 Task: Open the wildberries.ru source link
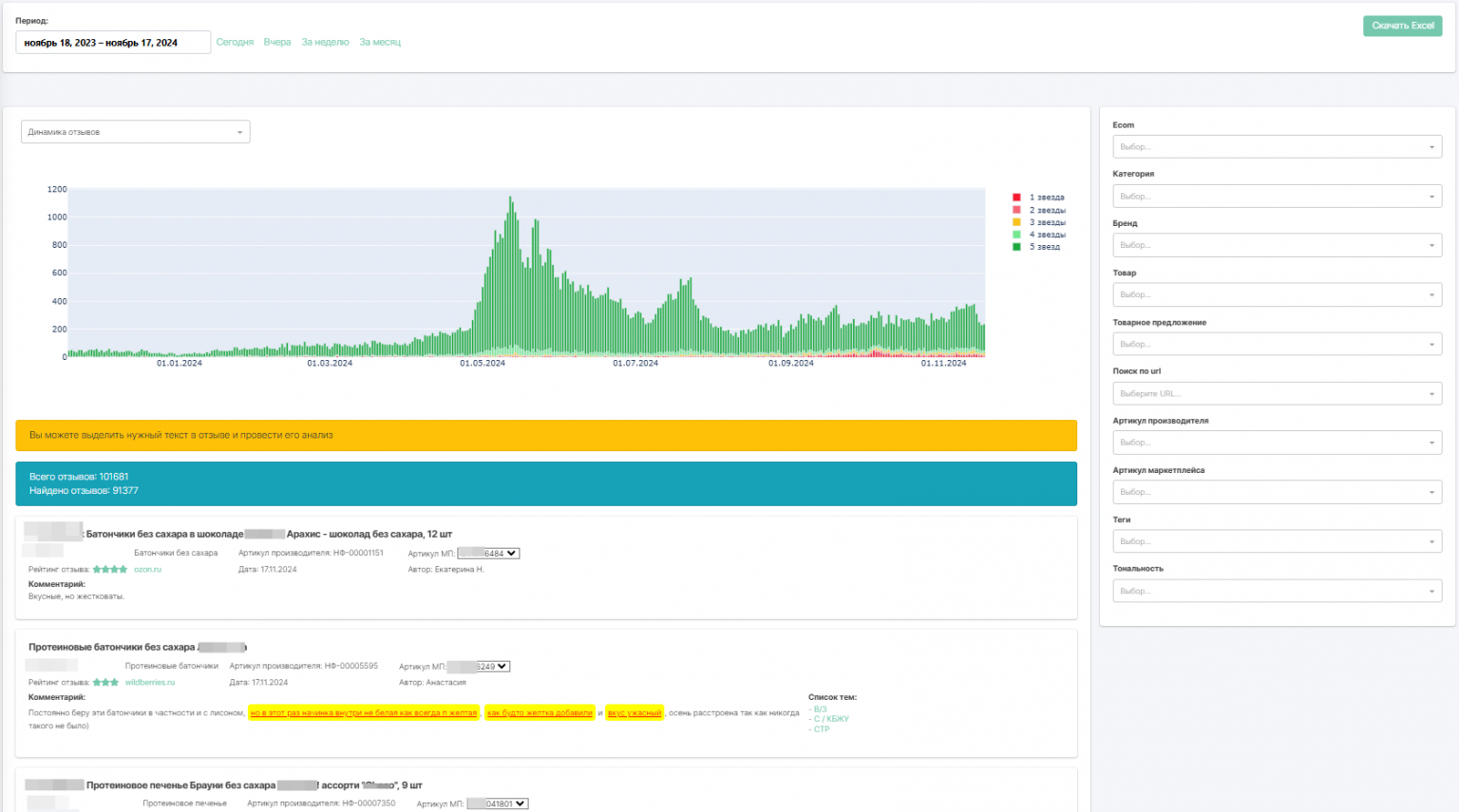tap(150, 683)
